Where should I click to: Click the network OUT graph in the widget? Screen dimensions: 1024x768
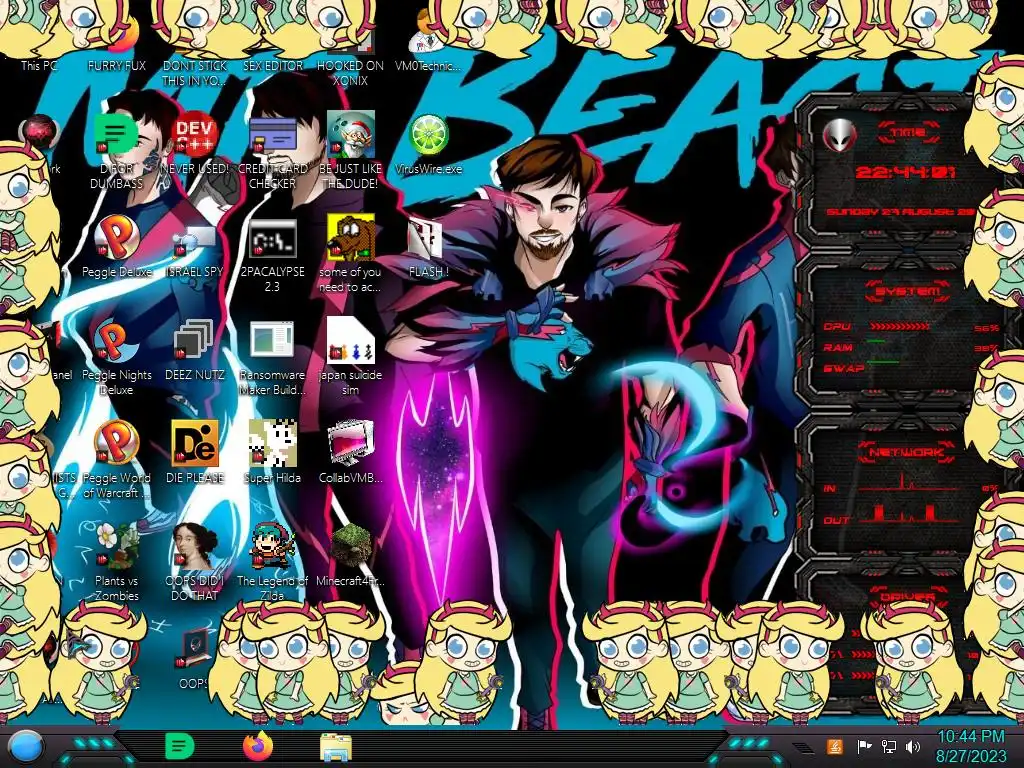(x=908, y=512)
